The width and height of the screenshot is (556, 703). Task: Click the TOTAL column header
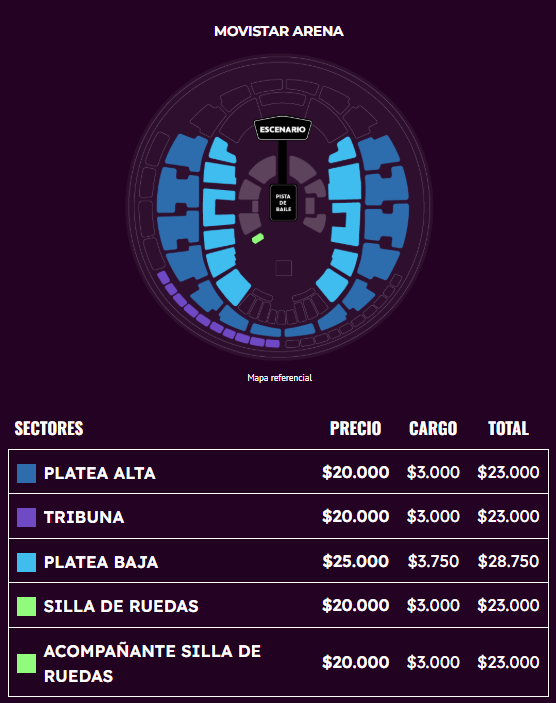508,428
